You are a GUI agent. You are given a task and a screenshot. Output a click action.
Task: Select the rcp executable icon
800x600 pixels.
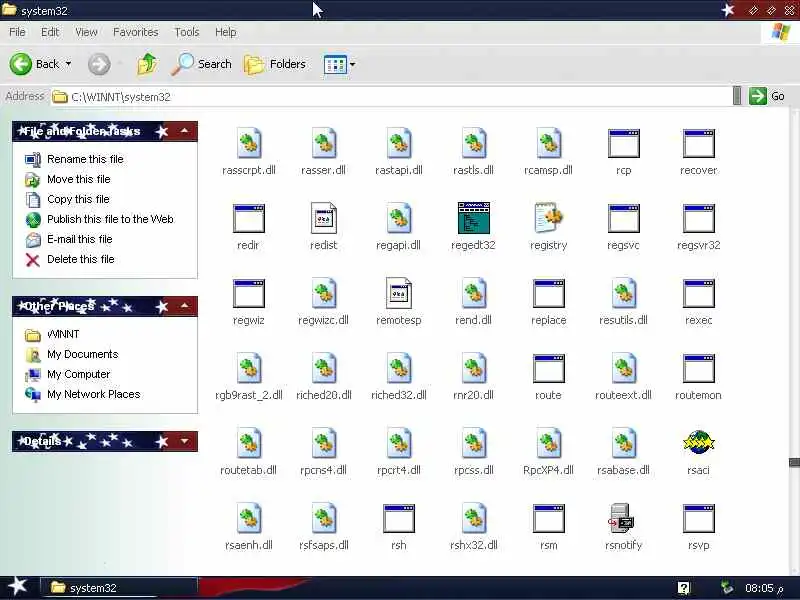[x=623, y=143]
